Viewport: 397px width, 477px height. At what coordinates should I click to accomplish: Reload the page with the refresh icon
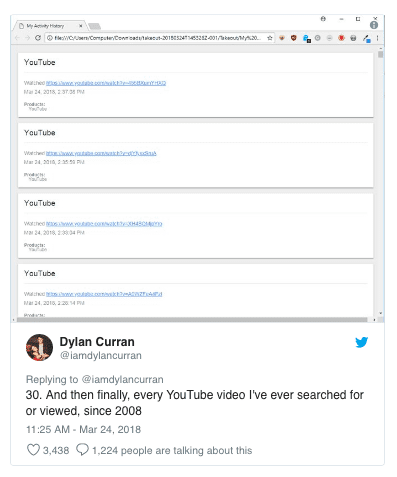point(38,38)
